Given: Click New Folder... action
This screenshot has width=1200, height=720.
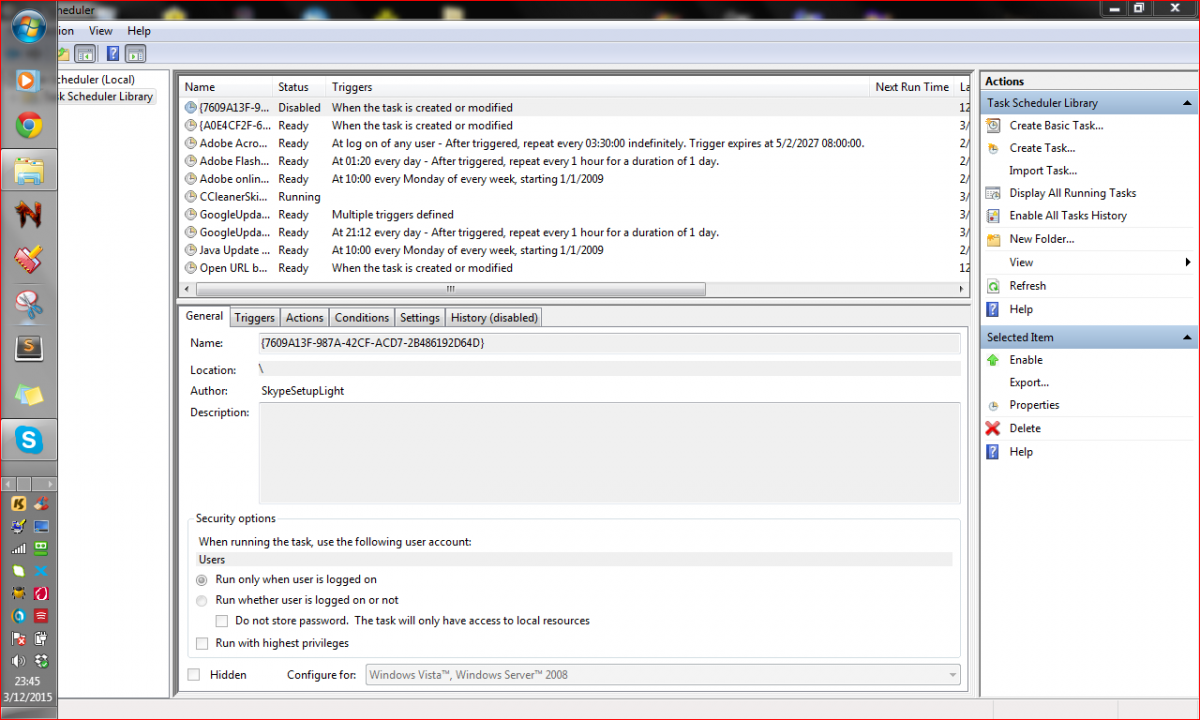Looking at the screenshot, I should [1042, 239].
